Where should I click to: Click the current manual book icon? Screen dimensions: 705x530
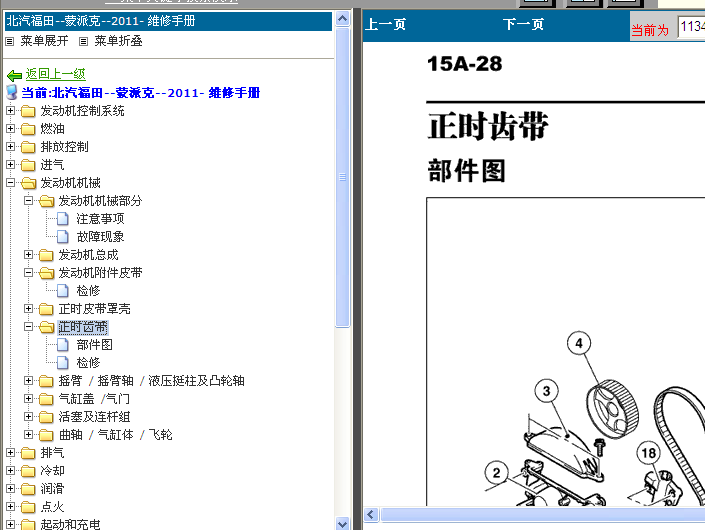12,93
